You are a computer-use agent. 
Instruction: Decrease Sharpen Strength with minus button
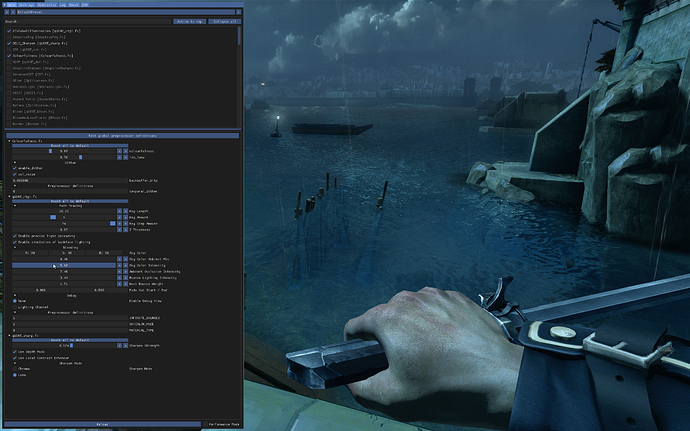119,346
